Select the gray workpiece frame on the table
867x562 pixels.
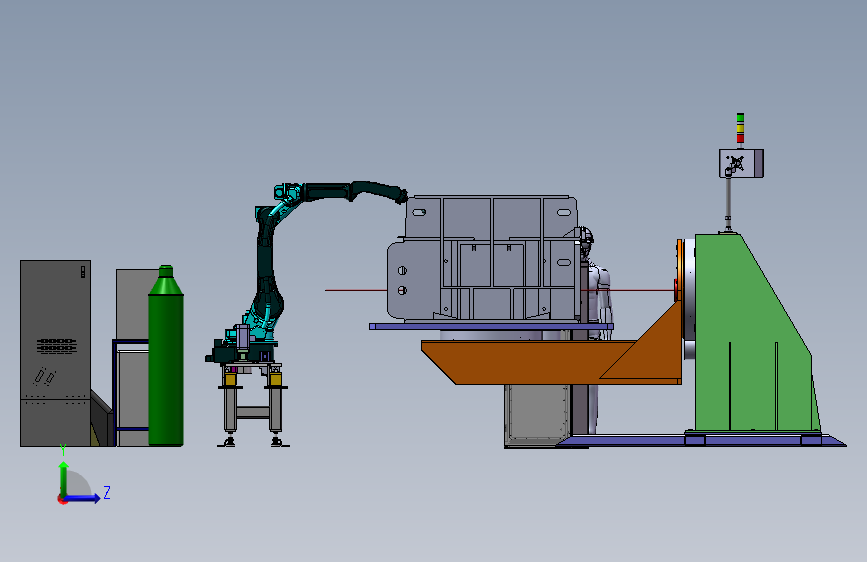pos(481,259)
